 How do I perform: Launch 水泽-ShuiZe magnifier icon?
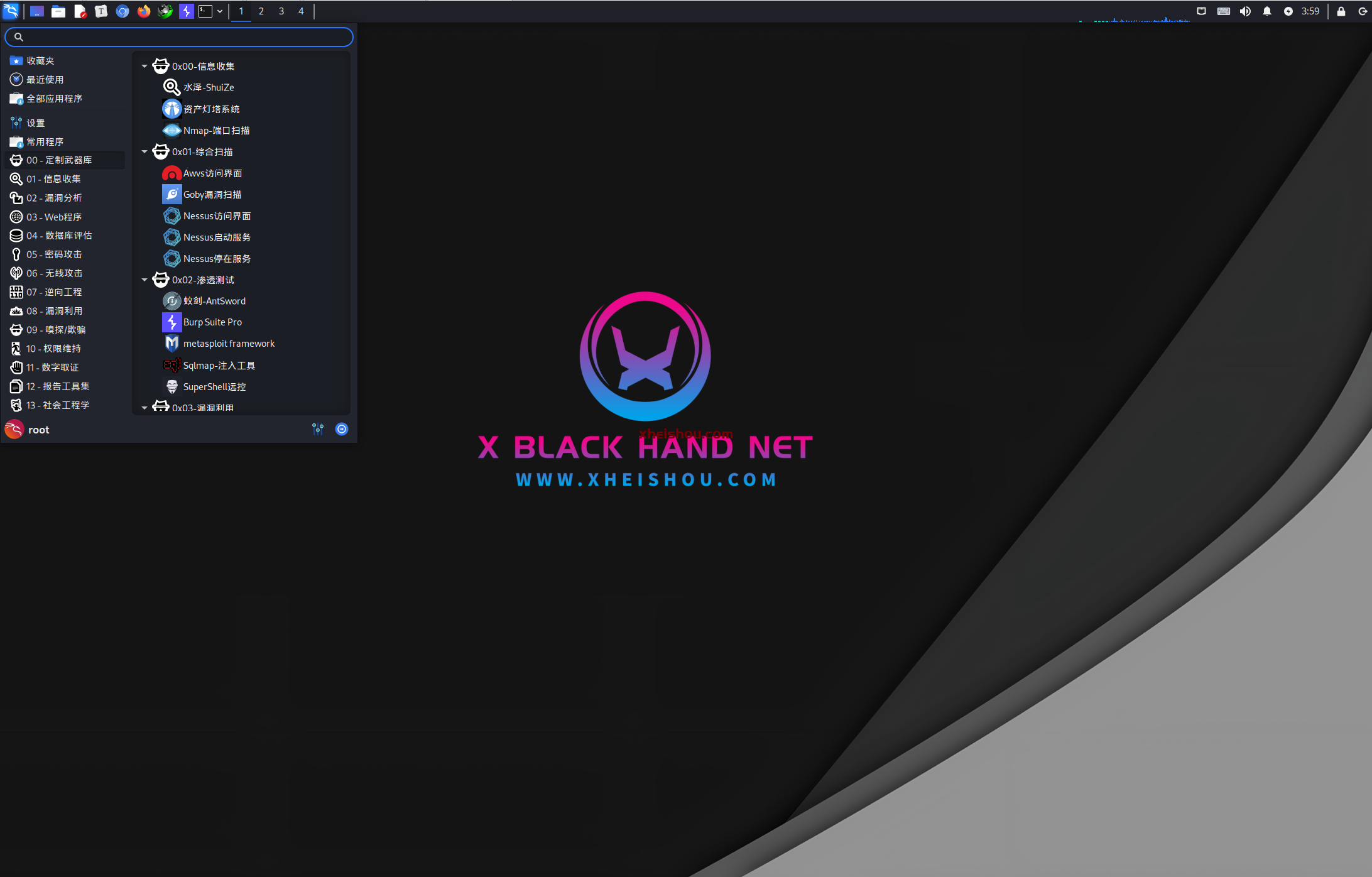coord(171,87)
